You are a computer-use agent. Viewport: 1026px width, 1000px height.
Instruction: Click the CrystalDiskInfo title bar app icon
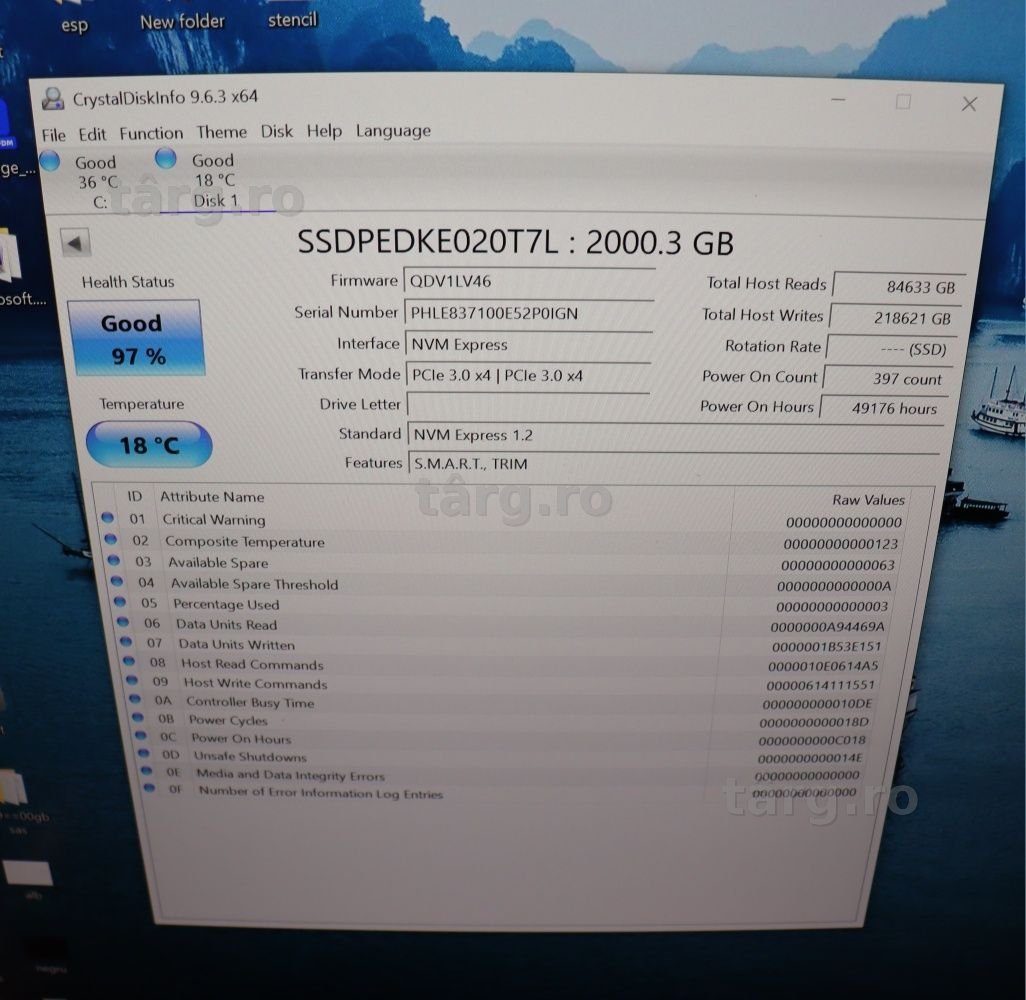[53, 99]
